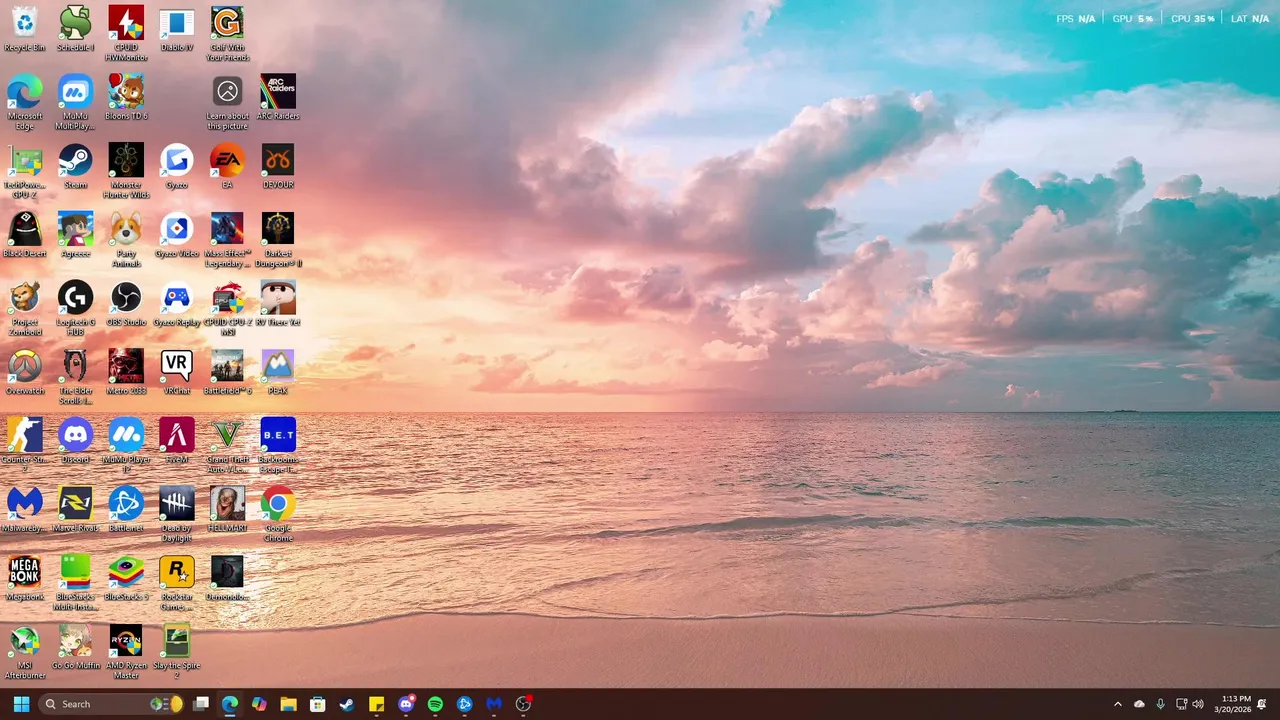The width and height of the screenshot is (1280, 720).
Task: Open the Gyazo capture desktop icon
Action: click(x=177, y=167)
